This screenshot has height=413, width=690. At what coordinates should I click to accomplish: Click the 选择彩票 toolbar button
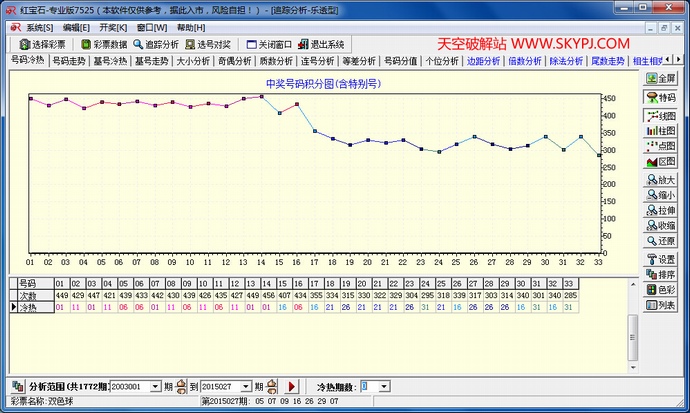coord(40,44)
